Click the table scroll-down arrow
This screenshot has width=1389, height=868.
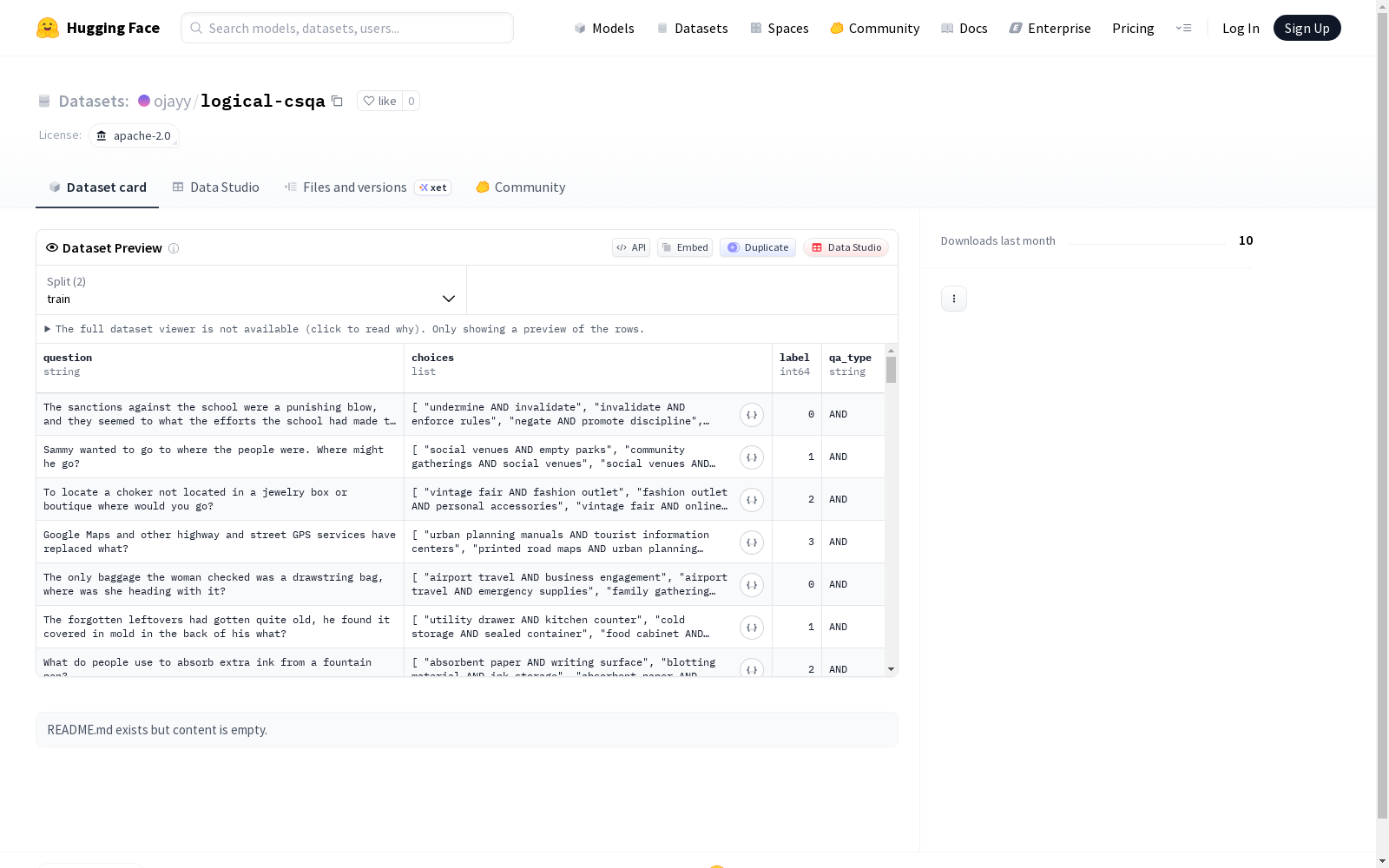pos(891,669)
